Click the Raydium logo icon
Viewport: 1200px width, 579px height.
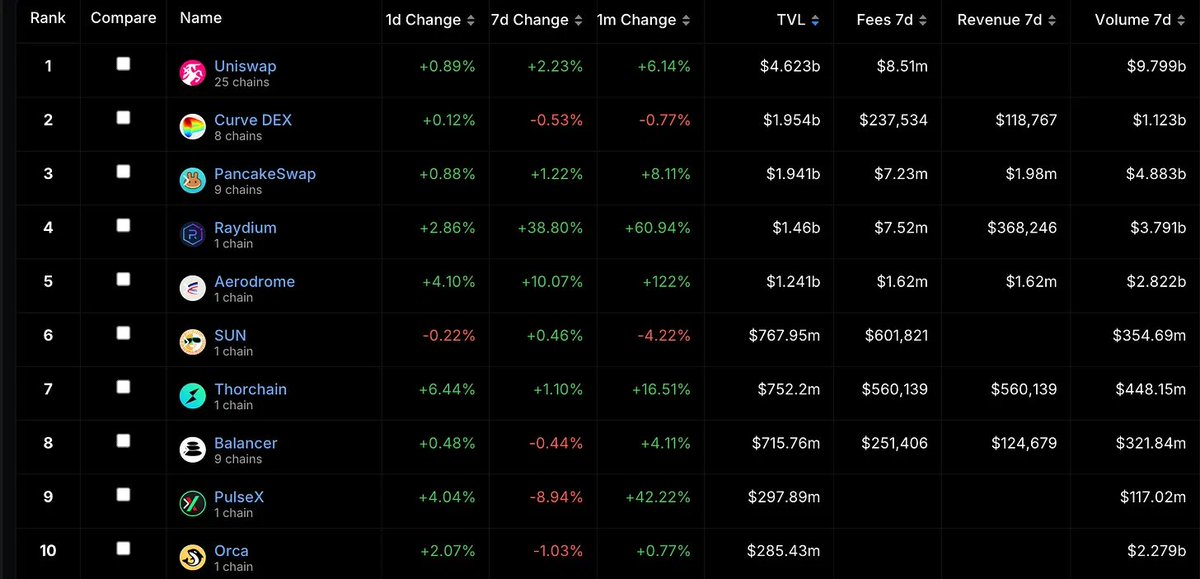click(x=193, y=235)
